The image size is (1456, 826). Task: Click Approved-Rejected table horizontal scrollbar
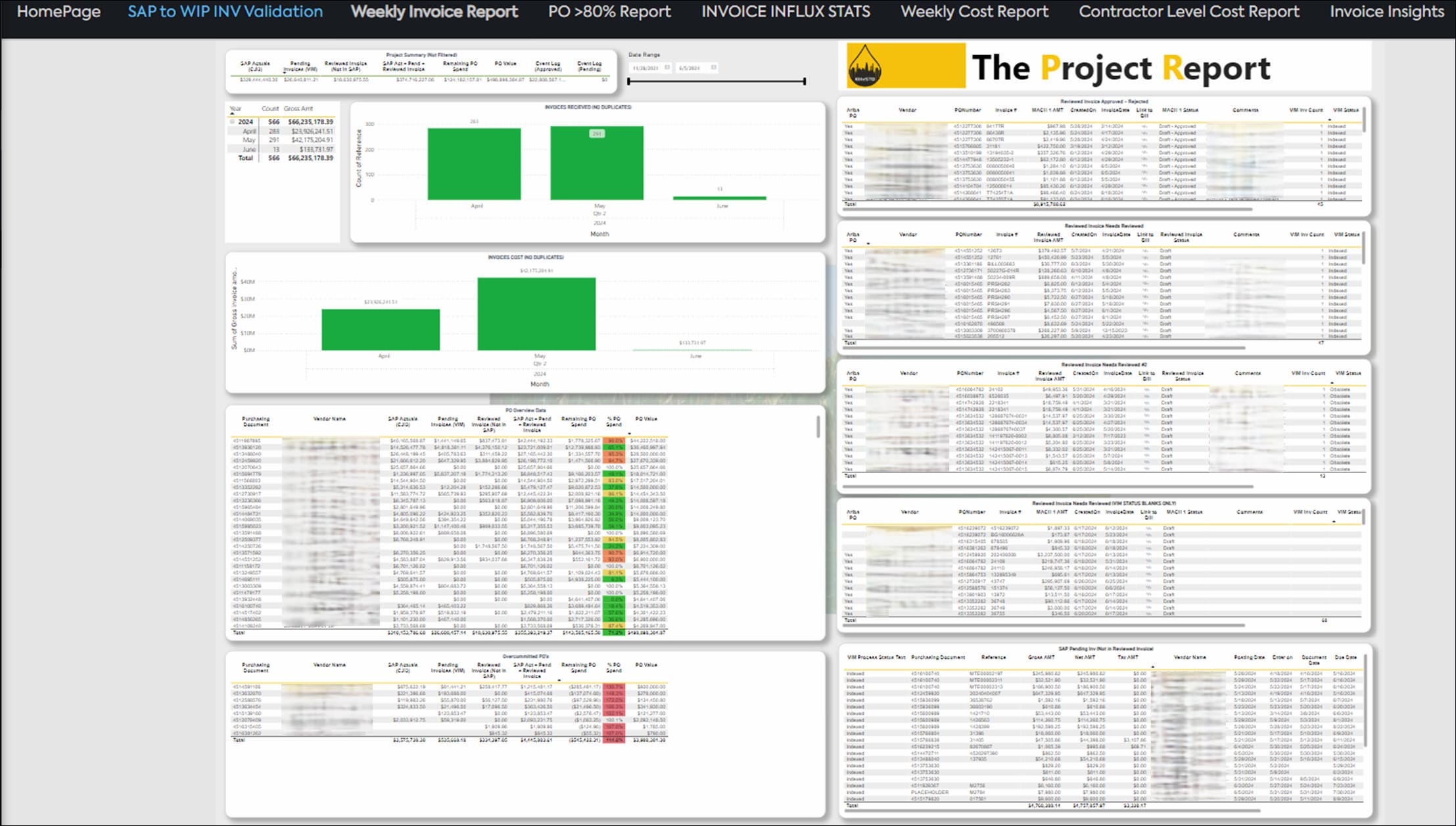point(1046,210)
